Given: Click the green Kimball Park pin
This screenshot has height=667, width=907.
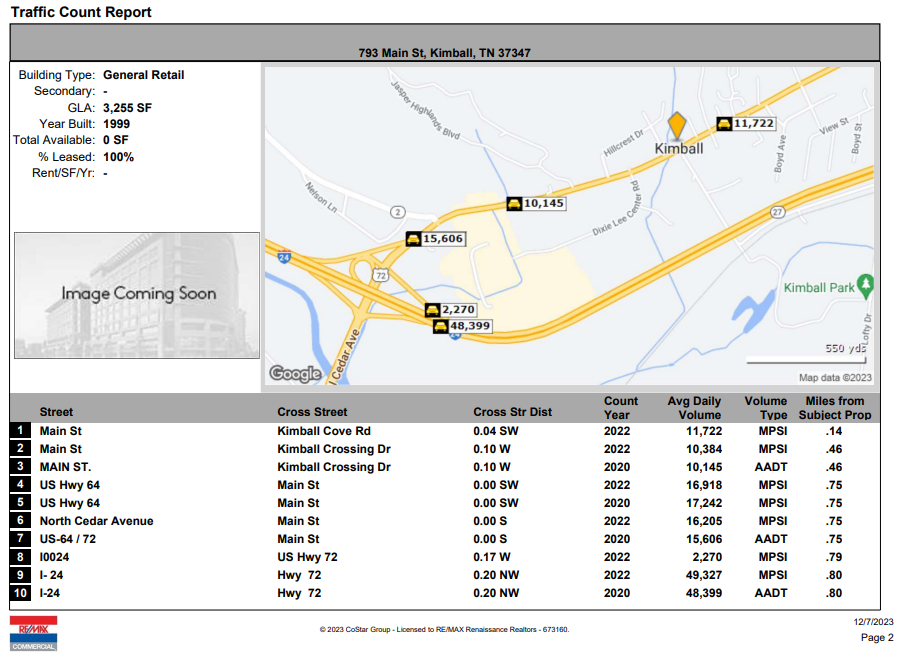Looking at the screenshot, I should [865, 286].
